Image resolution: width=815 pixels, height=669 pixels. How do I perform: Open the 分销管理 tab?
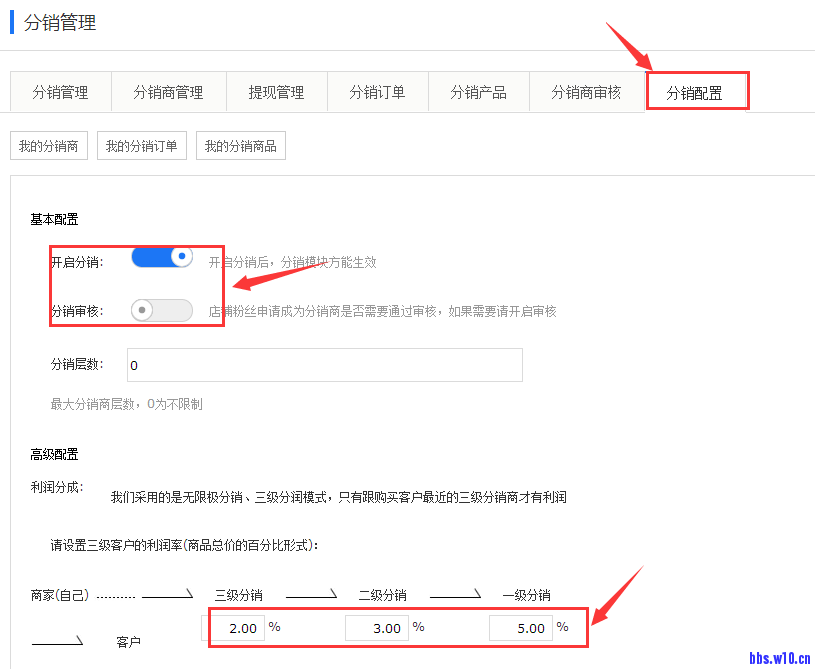click(x=60, y=92)
